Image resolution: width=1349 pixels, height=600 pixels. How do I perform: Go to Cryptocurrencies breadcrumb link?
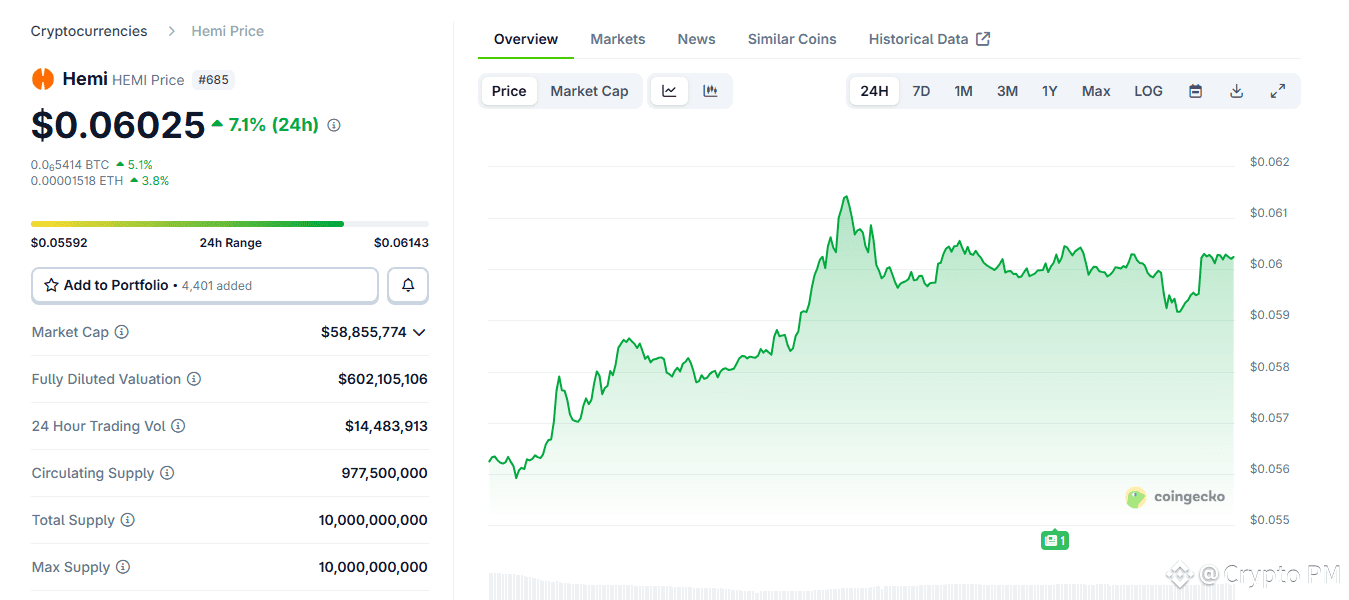pos(89,31)
